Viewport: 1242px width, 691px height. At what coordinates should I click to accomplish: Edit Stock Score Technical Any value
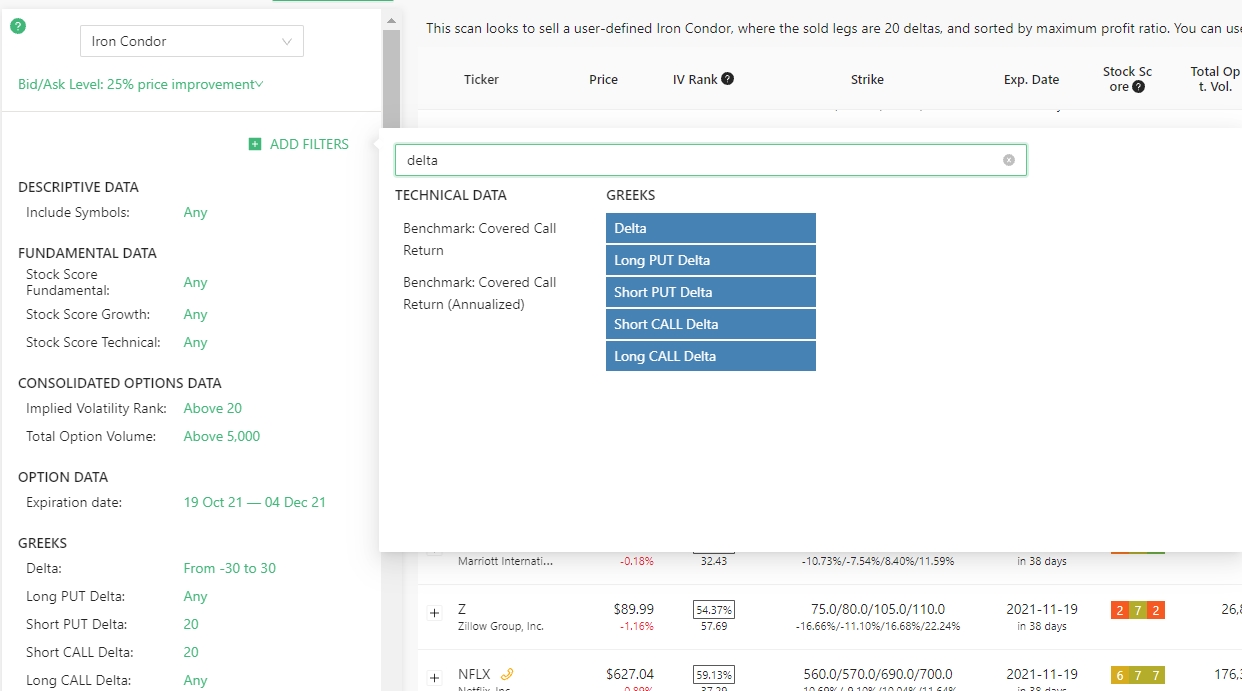tap(195, 342)
